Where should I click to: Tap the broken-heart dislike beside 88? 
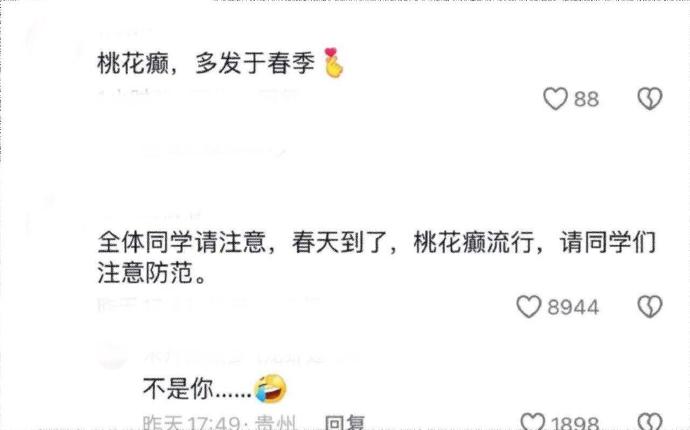click(650, 98)
